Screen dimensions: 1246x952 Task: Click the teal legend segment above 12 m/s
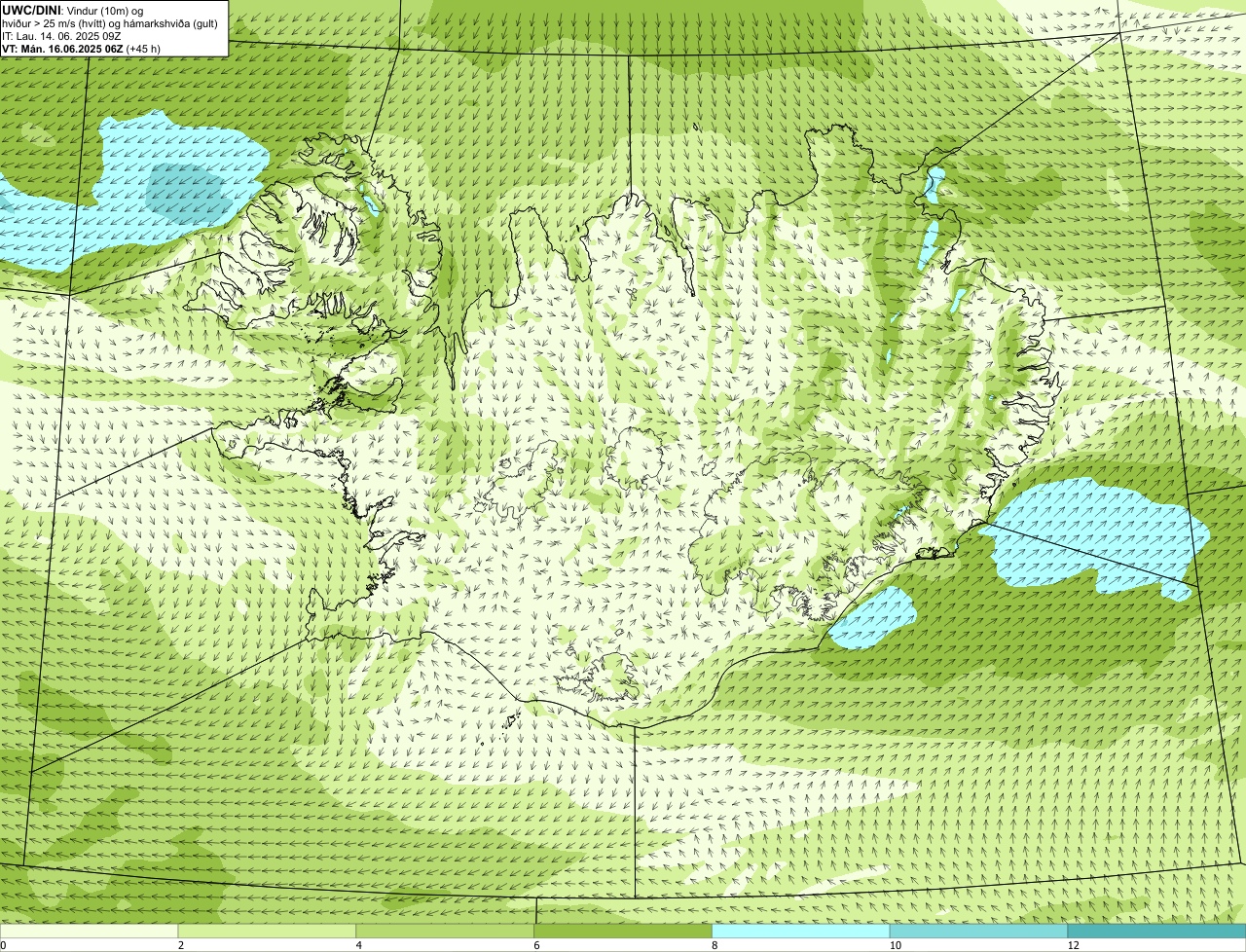click(x=1157, y=931)
